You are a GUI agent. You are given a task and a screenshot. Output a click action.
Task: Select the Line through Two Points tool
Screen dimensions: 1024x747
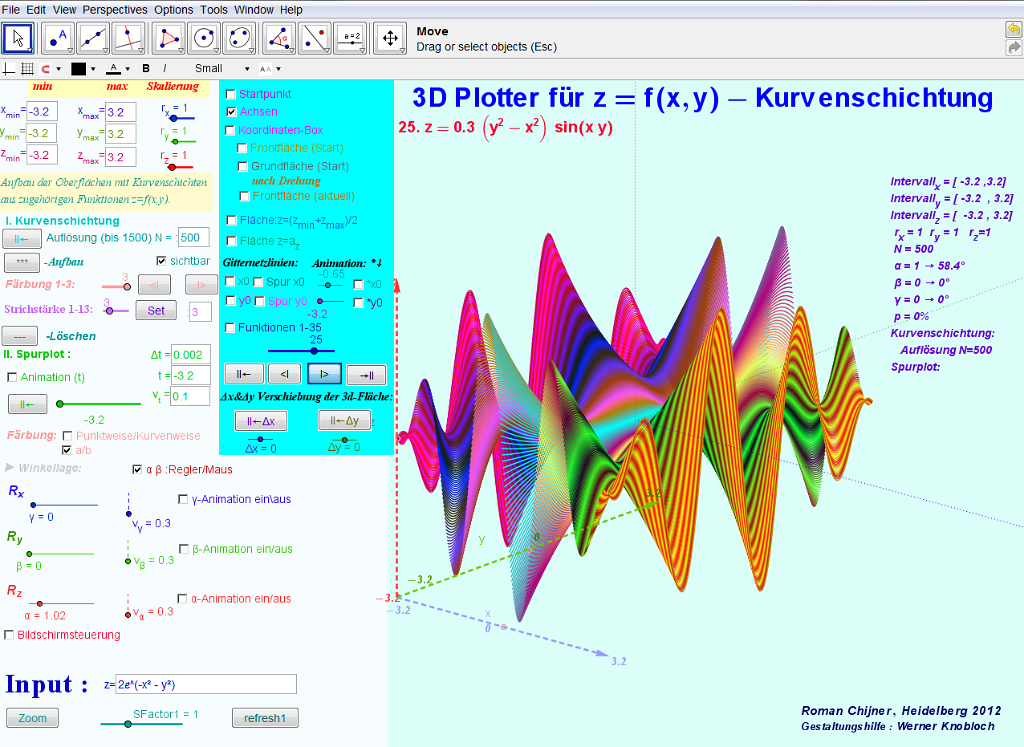coord(93,39)
